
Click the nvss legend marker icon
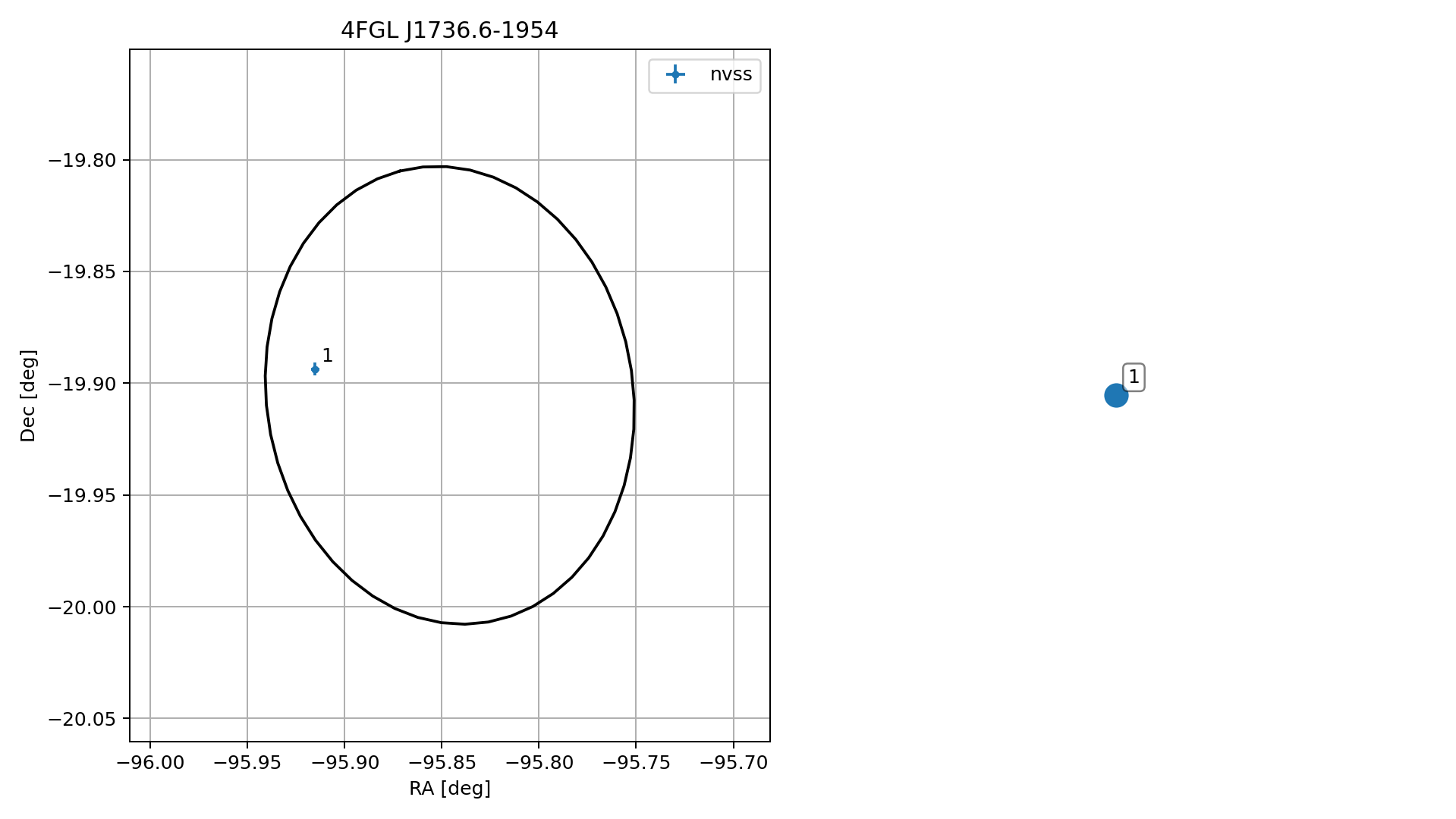675,74
